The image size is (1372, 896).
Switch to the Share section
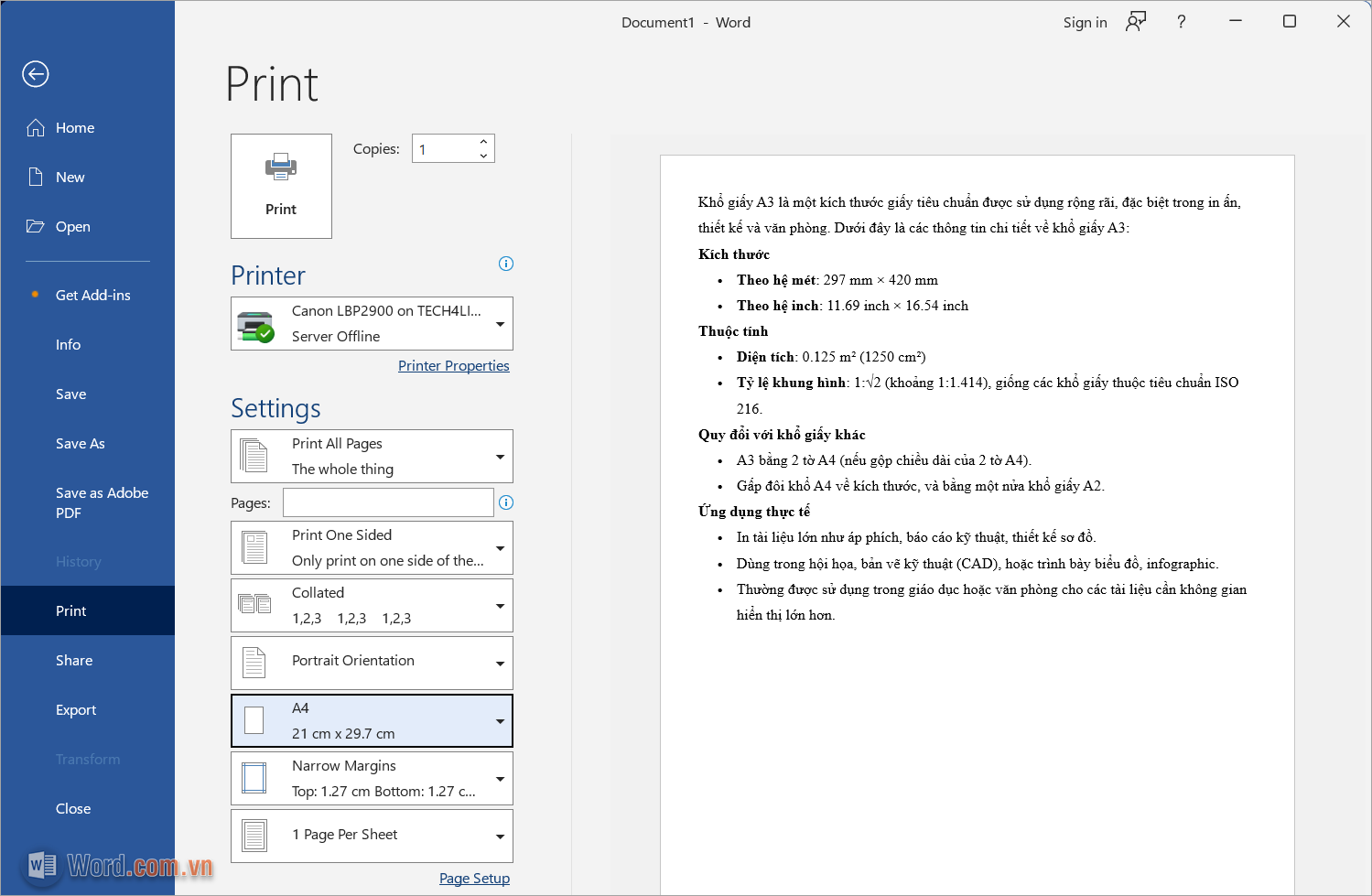click(x=73, y=660)
